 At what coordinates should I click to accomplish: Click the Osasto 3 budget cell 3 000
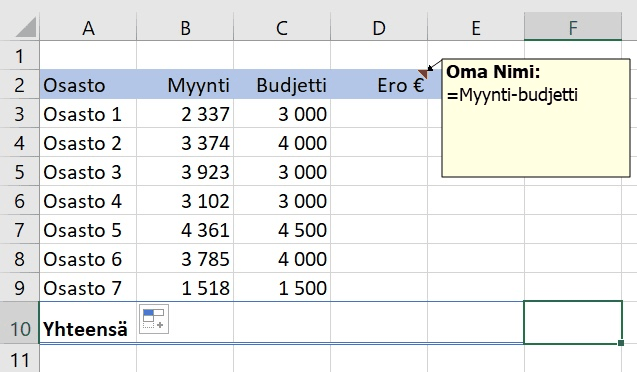coord(282,171)
